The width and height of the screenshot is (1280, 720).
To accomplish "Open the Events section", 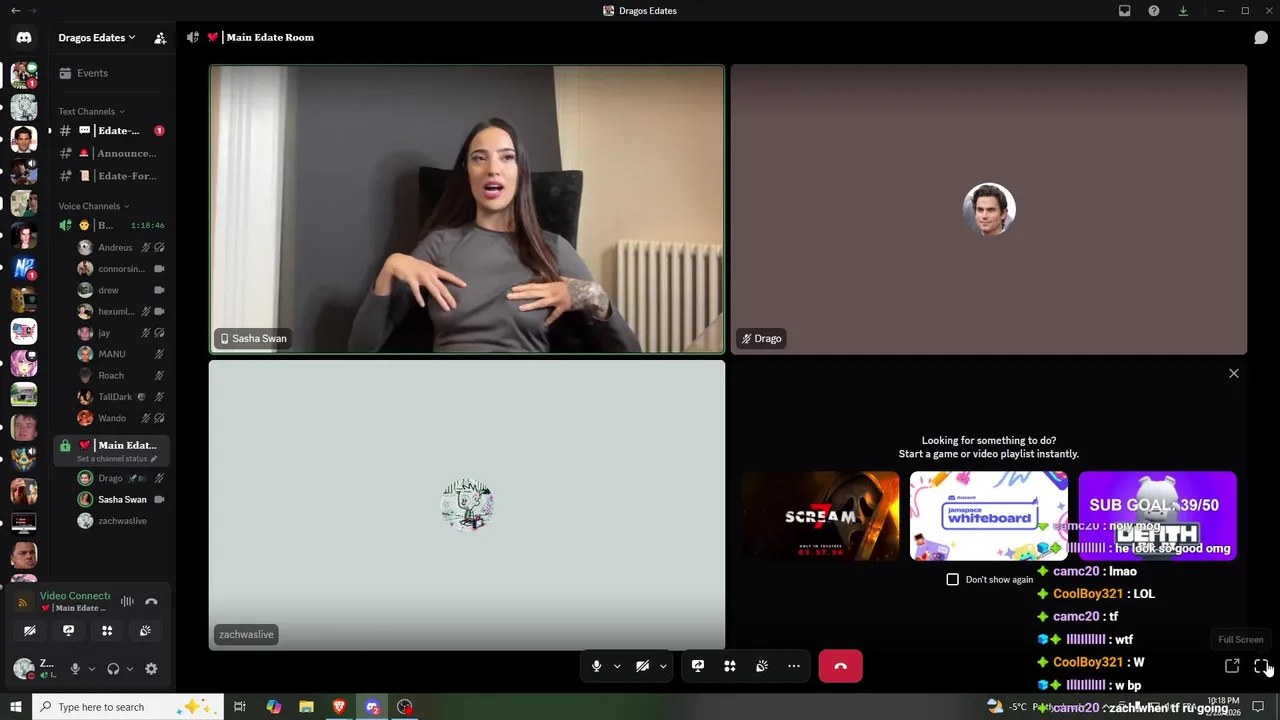I will (110, 73).
